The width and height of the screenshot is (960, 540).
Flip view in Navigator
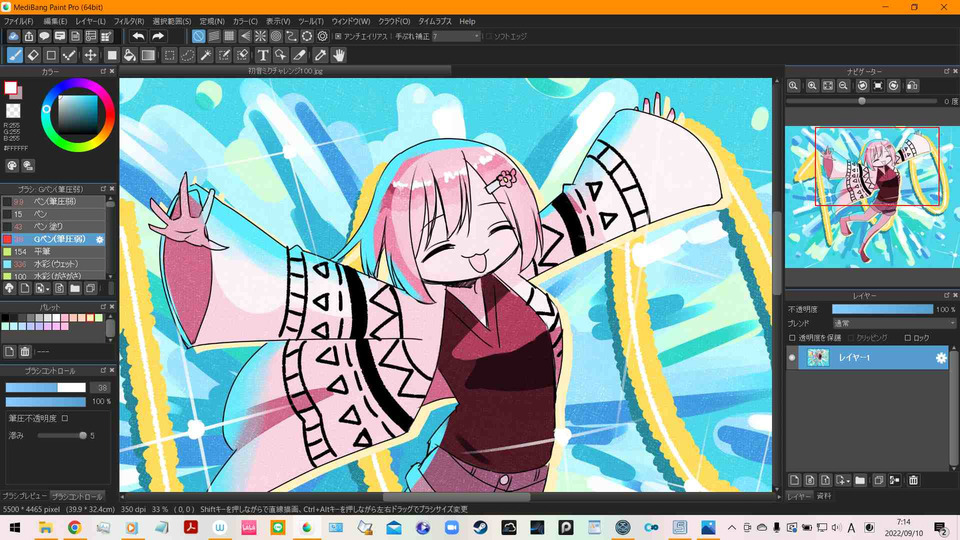pos(912,86)
